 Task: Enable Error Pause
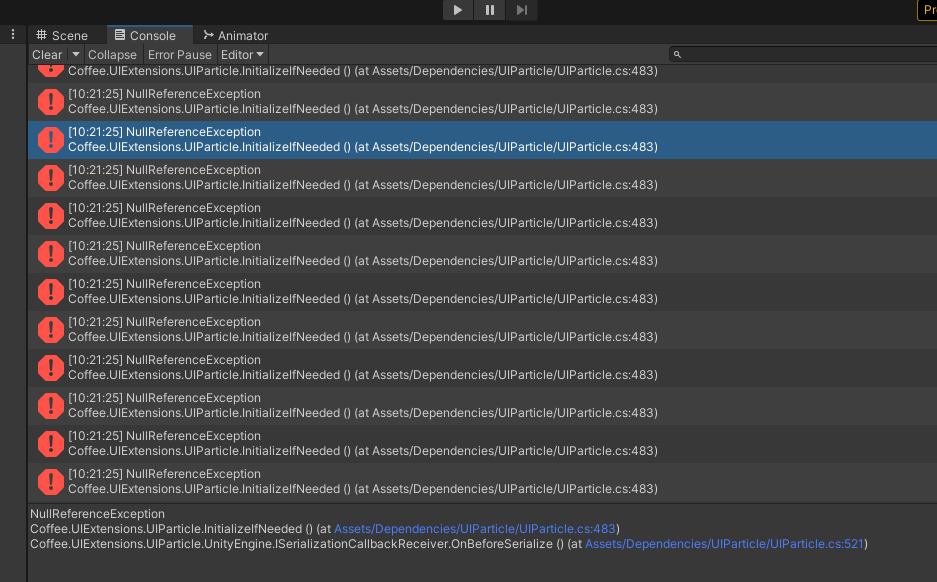coord(180,55)
